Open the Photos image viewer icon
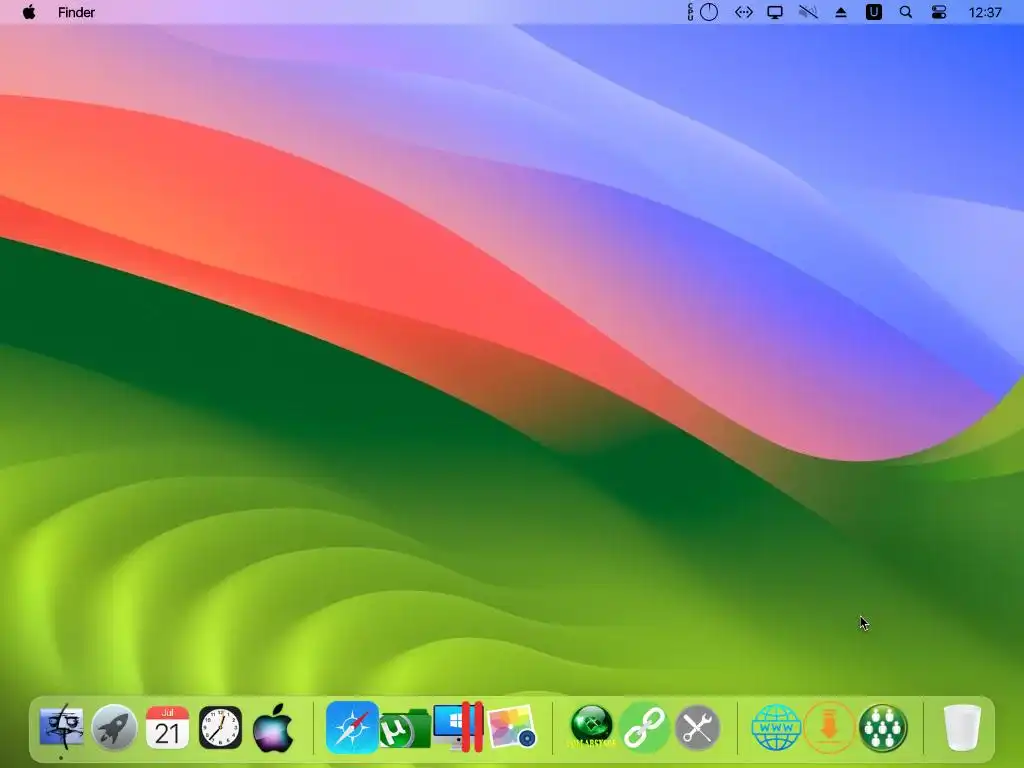The height and width of the screenshot is (768, 1024). (511, 727)
